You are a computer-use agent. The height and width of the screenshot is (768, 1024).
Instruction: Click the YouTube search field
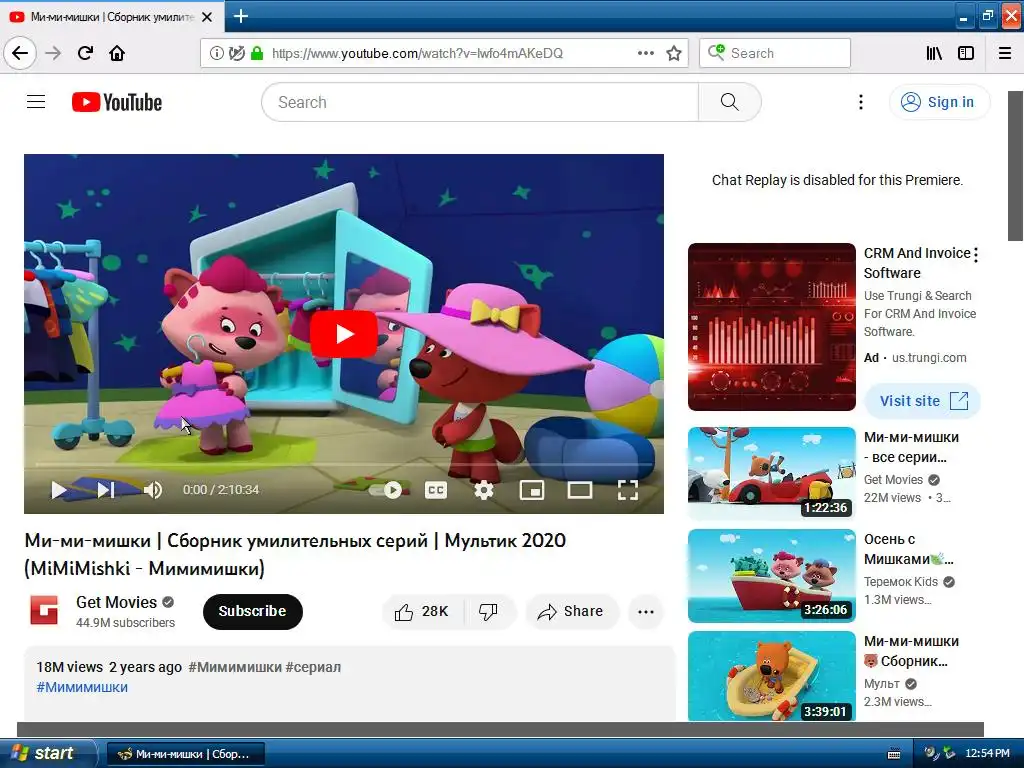pos(480,102)
